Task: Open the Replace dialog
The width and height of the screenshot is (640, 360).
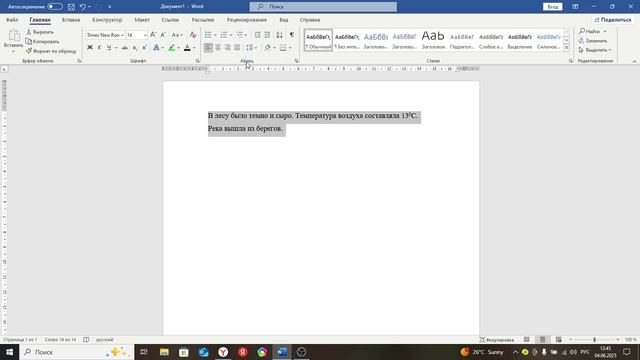Action: tap(593, 41)
